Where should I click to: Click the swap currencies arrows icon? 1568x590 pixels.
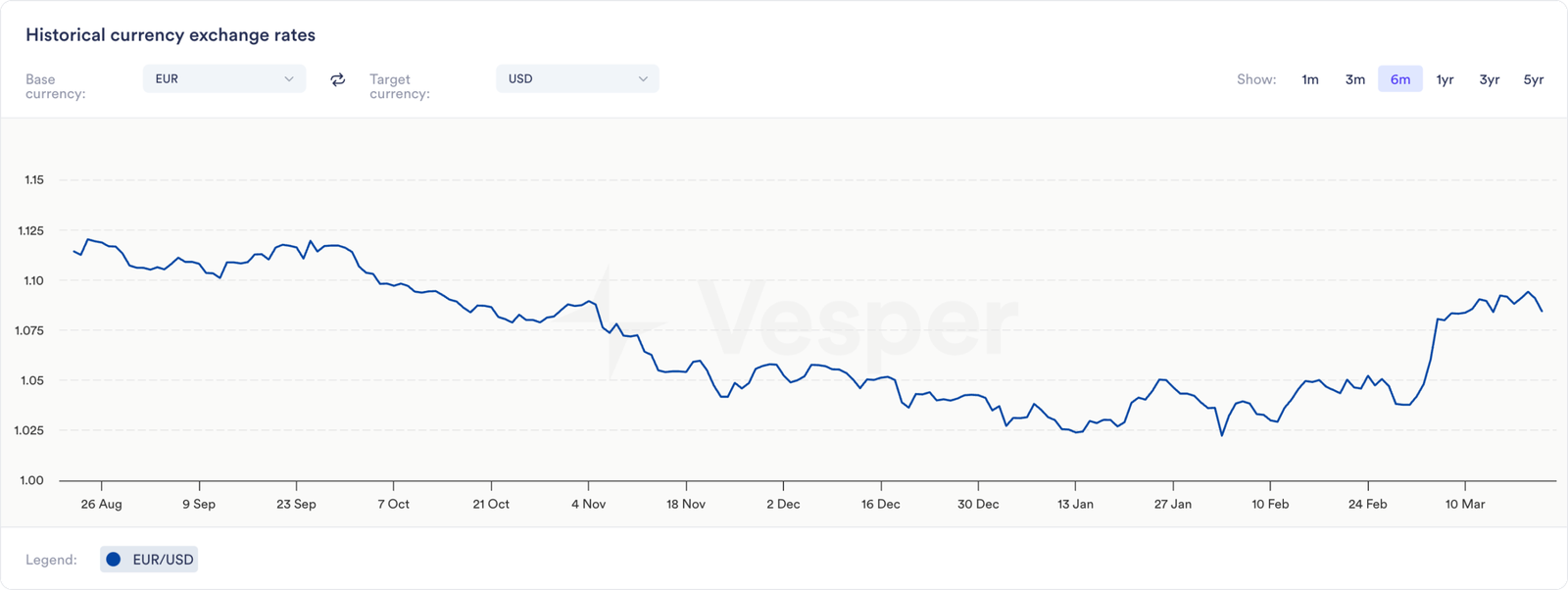tap(338, 79)
